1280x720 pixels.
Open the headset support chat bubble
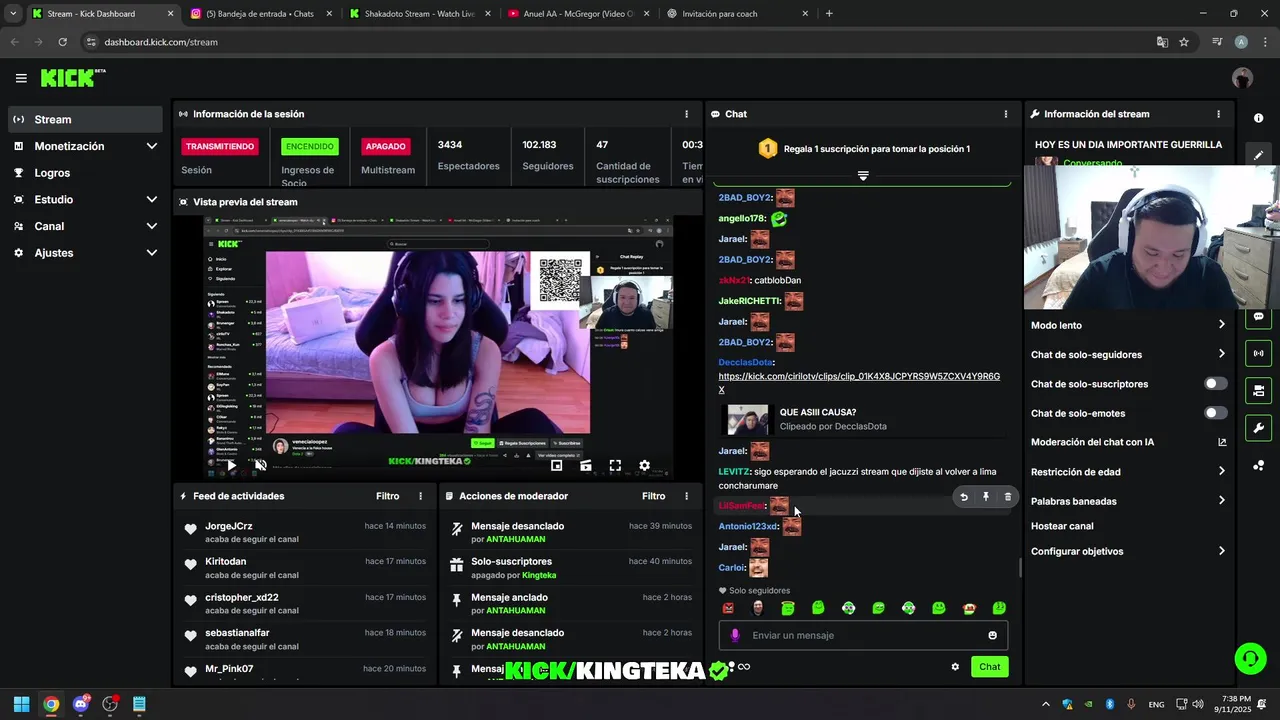[x=1250, y=658]
